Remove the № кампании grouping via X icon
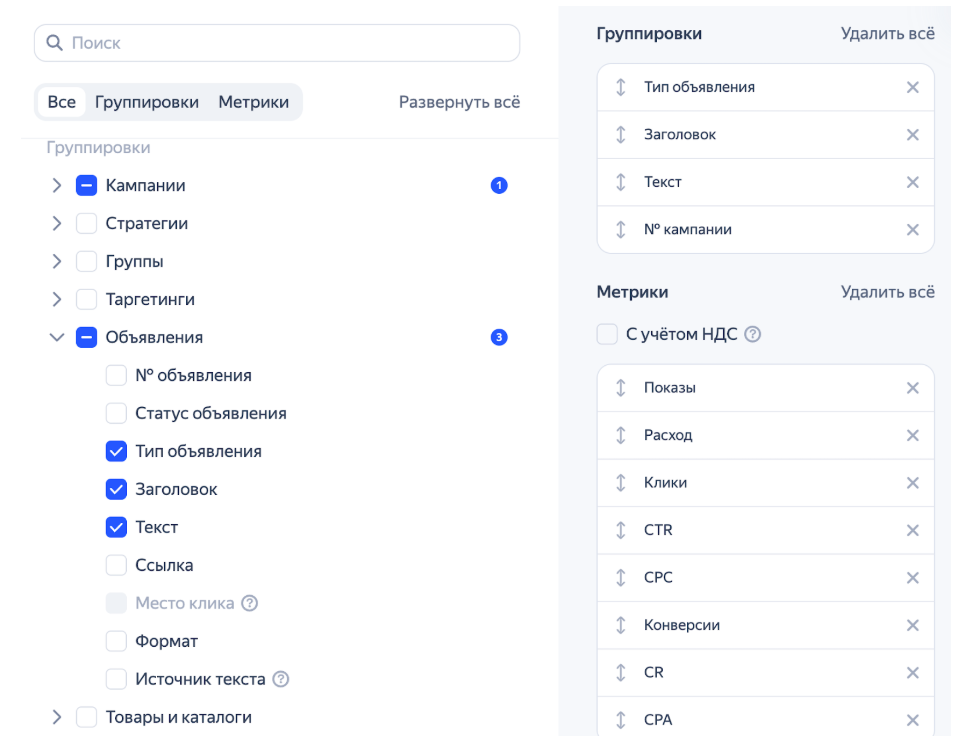The image size is (963, 742). pyautogui.click(x=912, y=230)
